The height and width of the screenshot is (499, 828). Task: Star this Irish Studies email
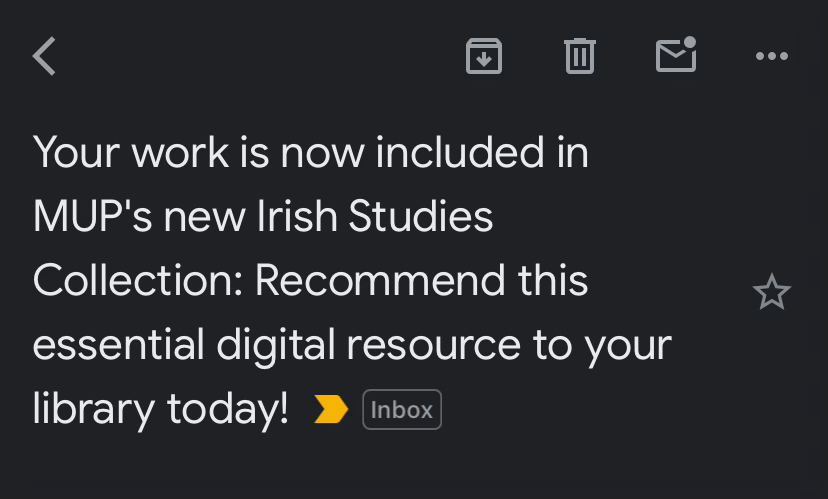click(771, 293)
